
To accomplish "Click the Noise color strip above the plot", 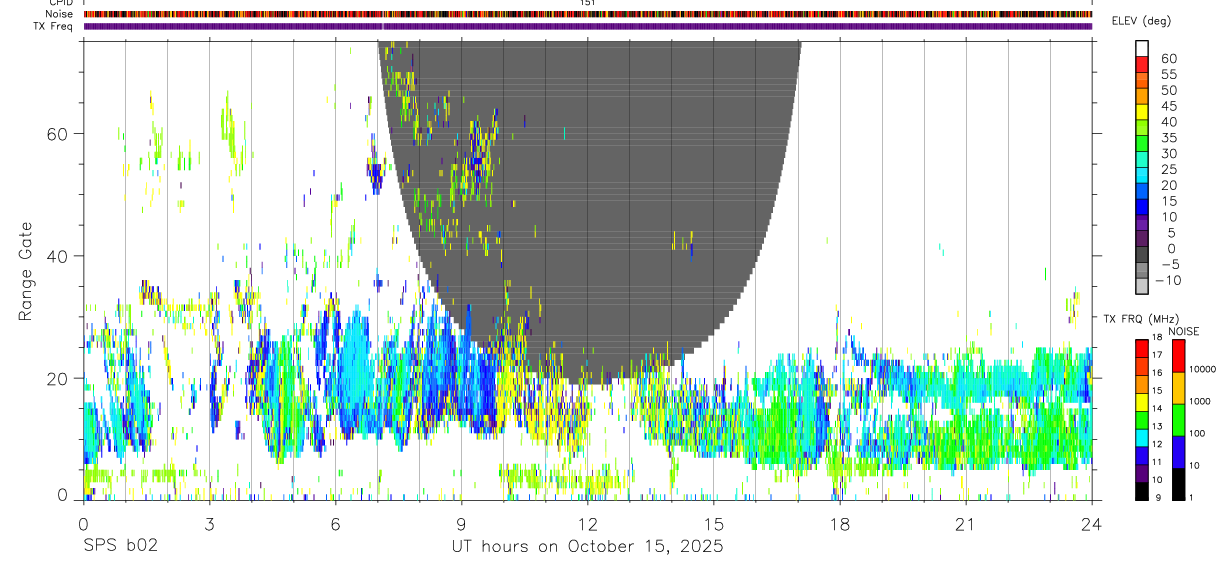I will click(x=587, y=14).
